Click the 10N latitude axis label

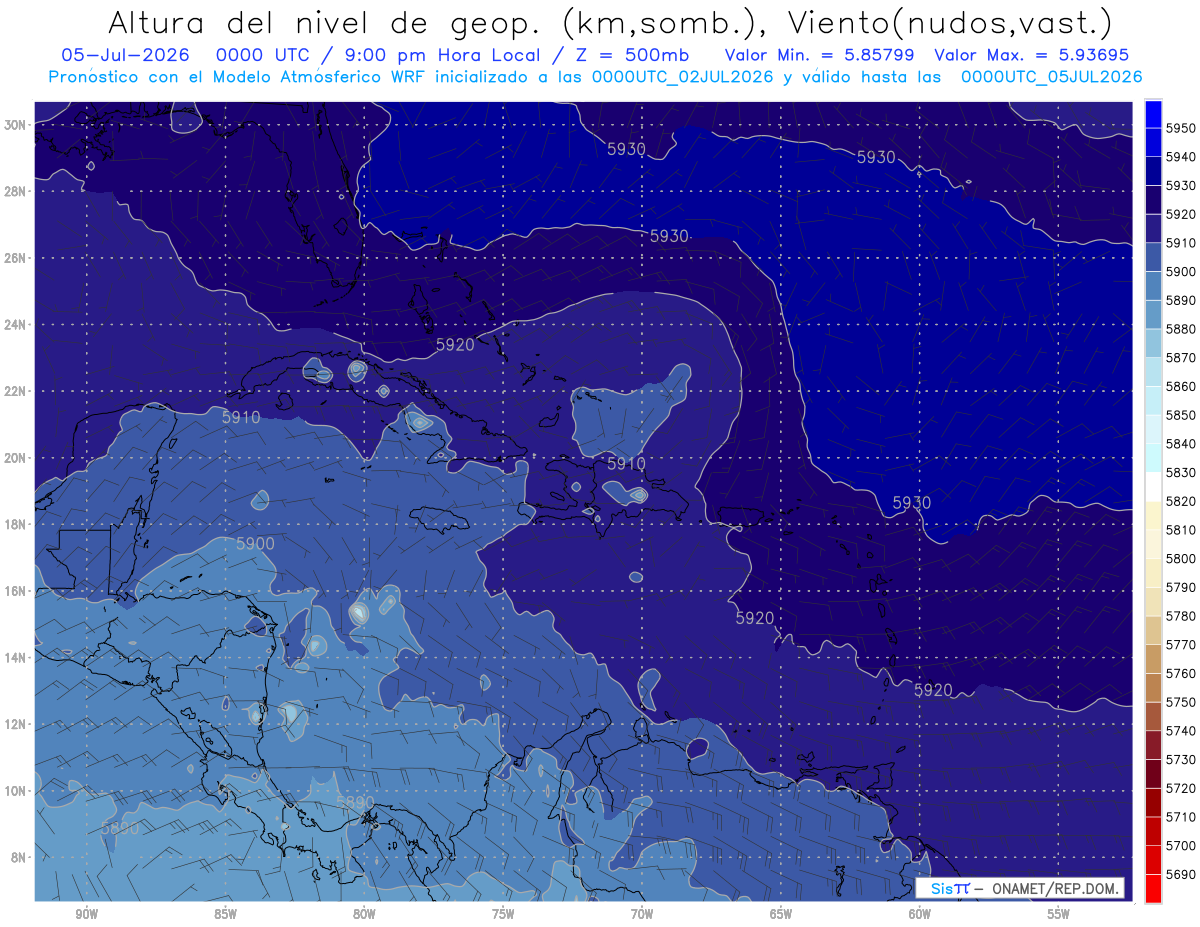point(15,791)
